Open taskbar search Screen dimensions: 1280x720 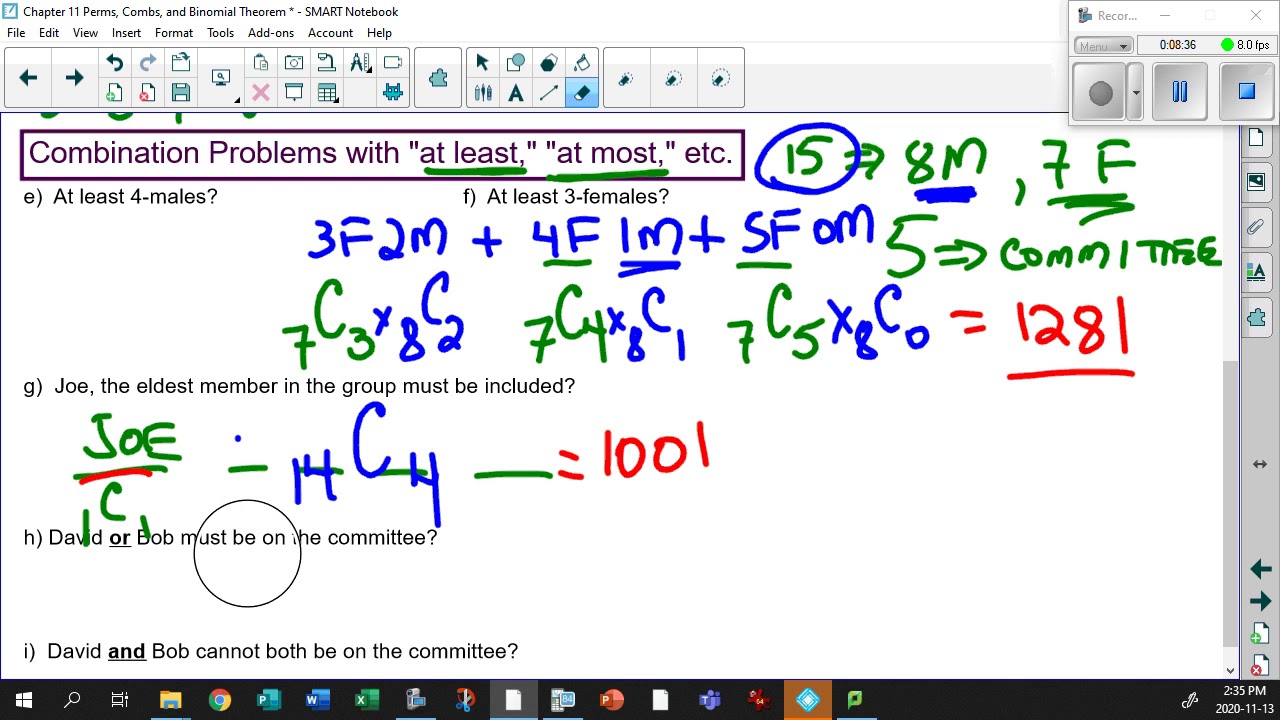[72, 700]
